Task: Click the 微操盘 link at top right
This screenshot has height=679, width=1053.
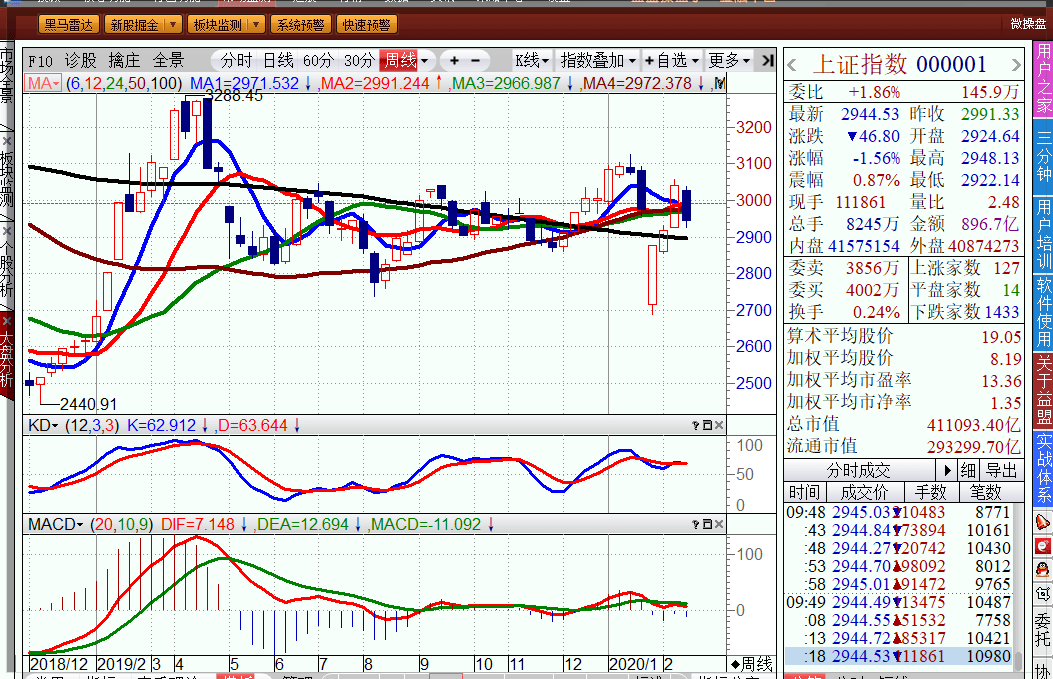Action: pyautogui.click(x=1028, y=24)
